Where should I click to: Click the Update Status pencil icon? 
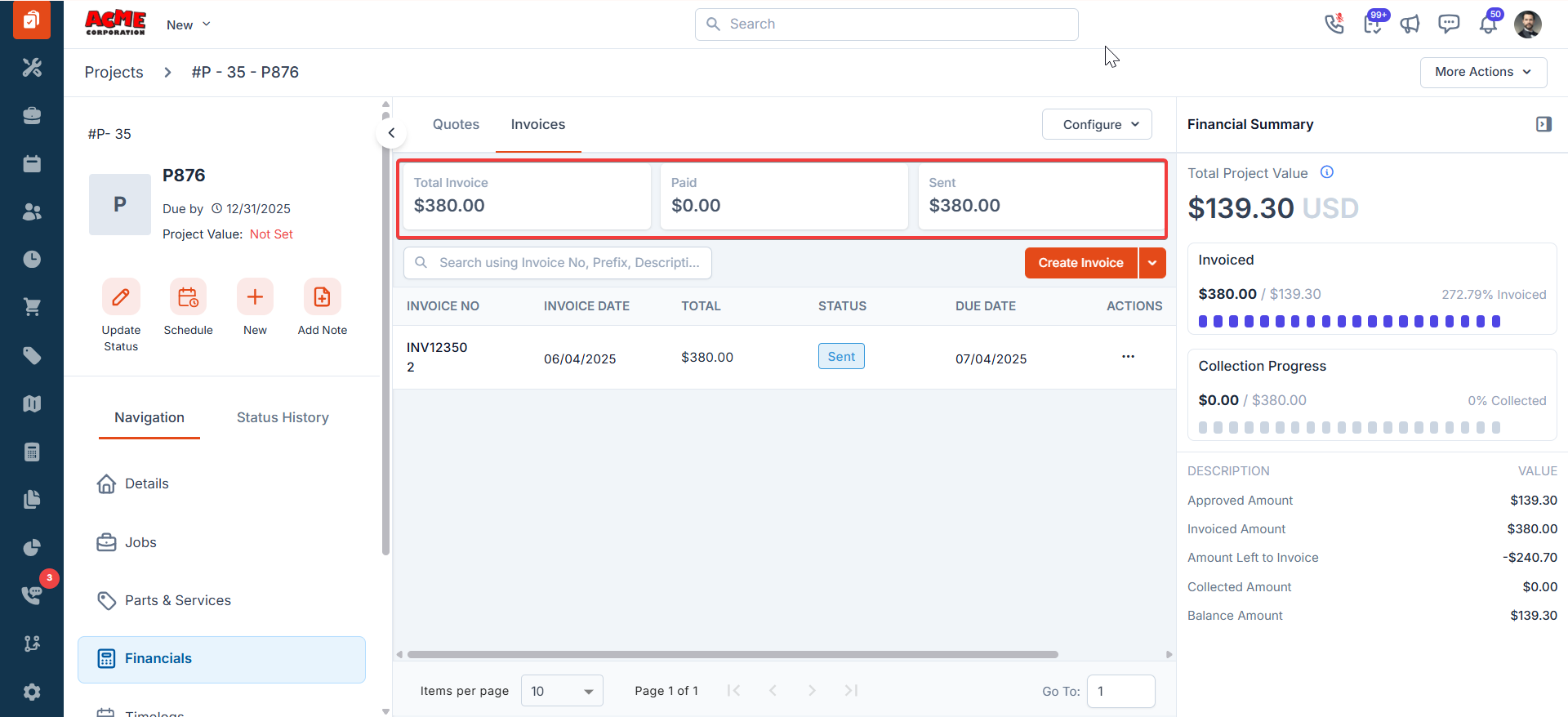coord(121,296)
